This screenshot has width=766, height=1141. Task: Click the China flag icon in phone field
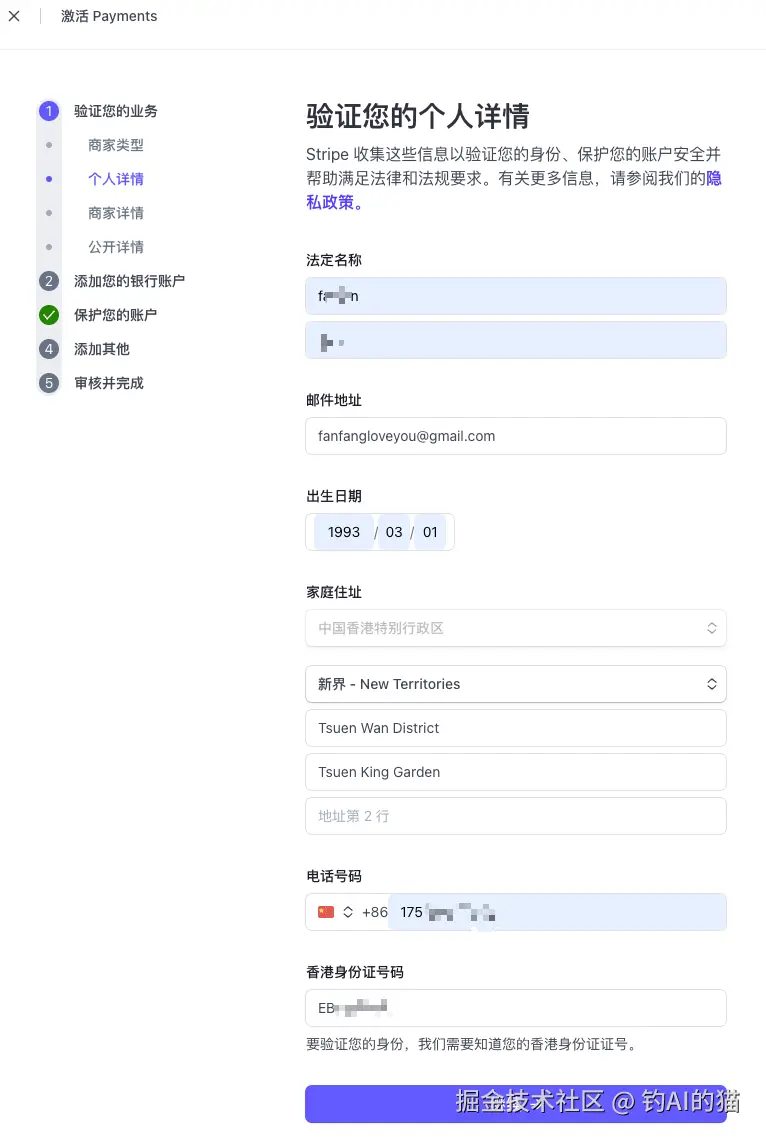325,912
